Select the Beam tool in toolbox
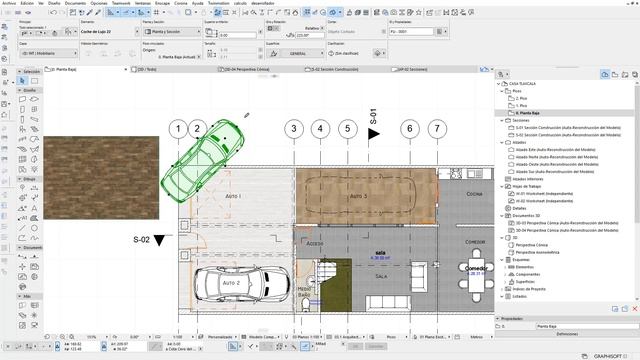This screenshot has height=360, width=640. (x=35, y=119)
